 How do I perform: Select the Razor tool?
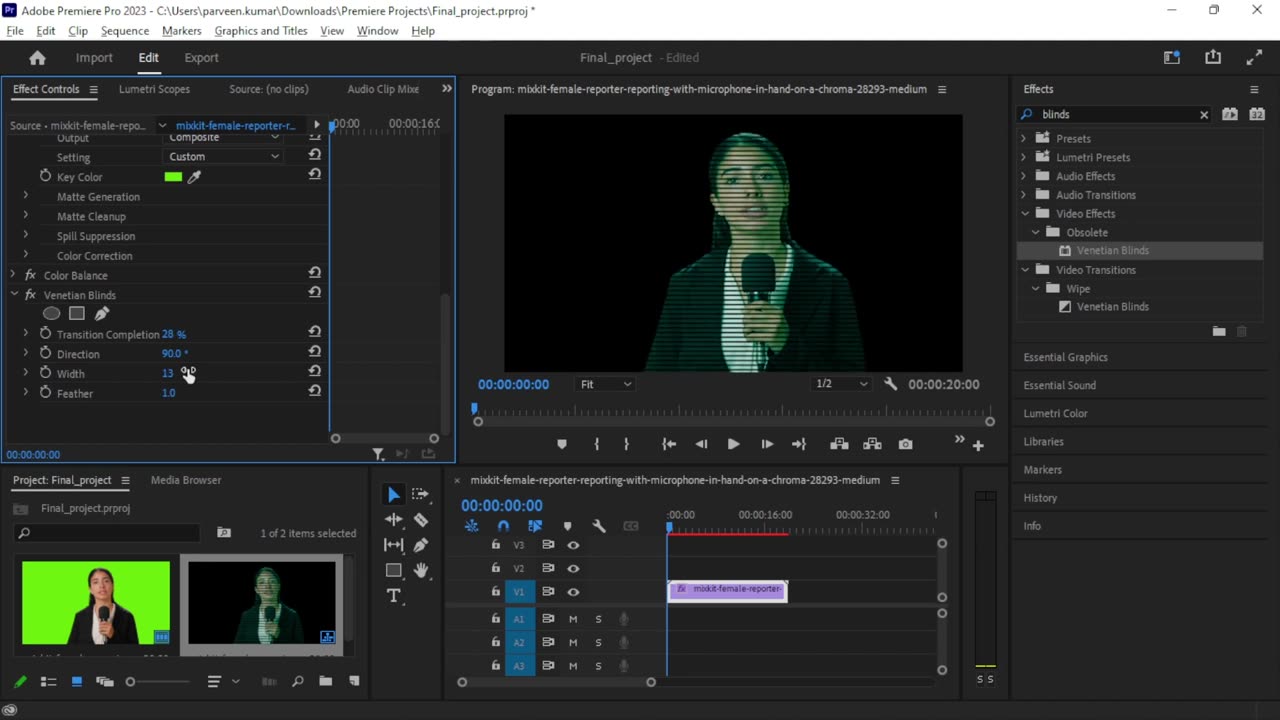point(421,520)
